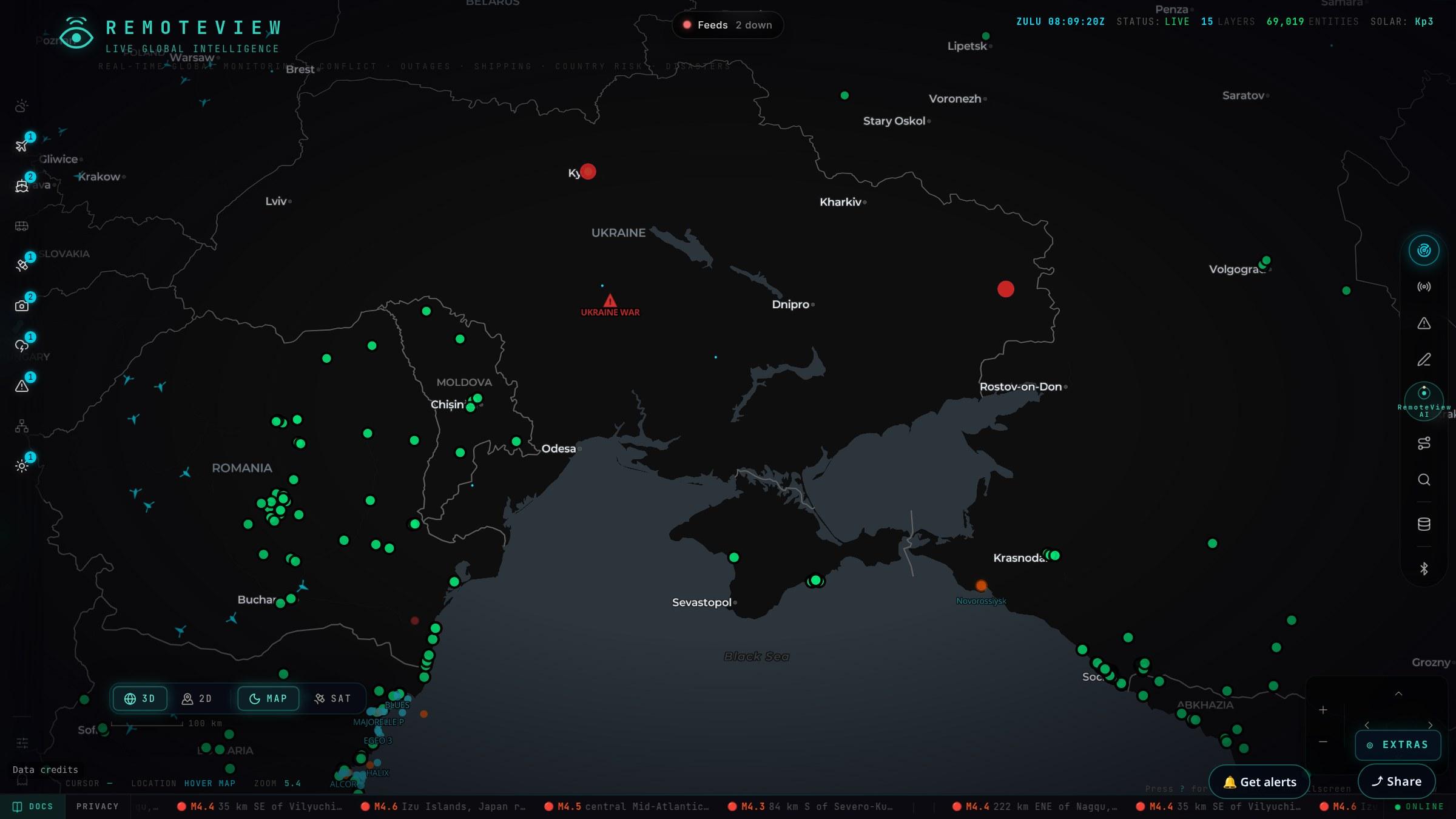Screen dimensions: 1456x819
Task: Click the Bluetooth icon in right toolbar
Action: click(1424, 568)
